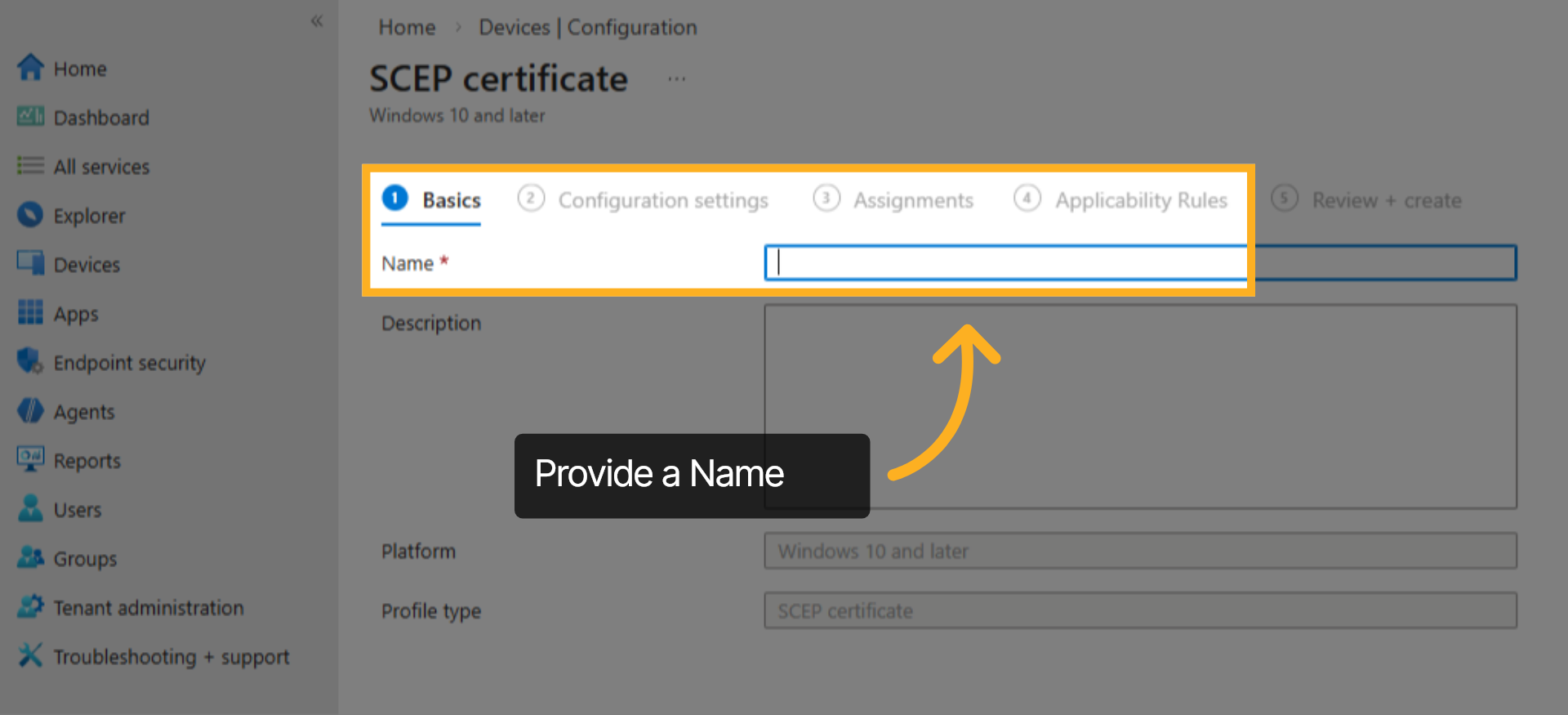Screen dimensions: 1568x715
Task: Open the more options ellipsis beside SCEP certificate
Action: pos(677,79)
